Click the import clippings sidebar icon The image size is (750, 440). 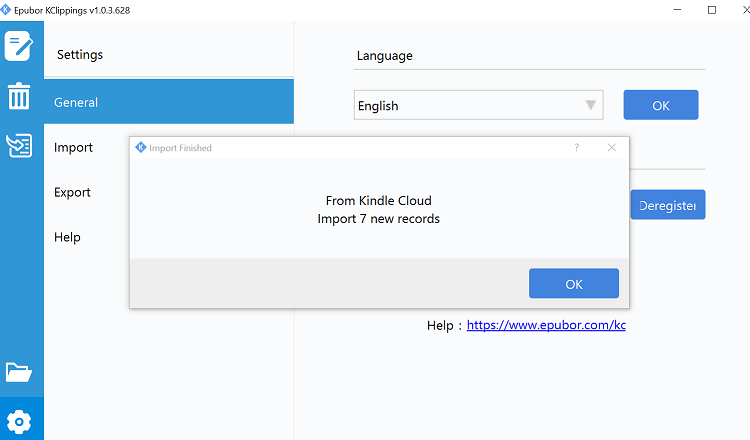coord(19,145)
